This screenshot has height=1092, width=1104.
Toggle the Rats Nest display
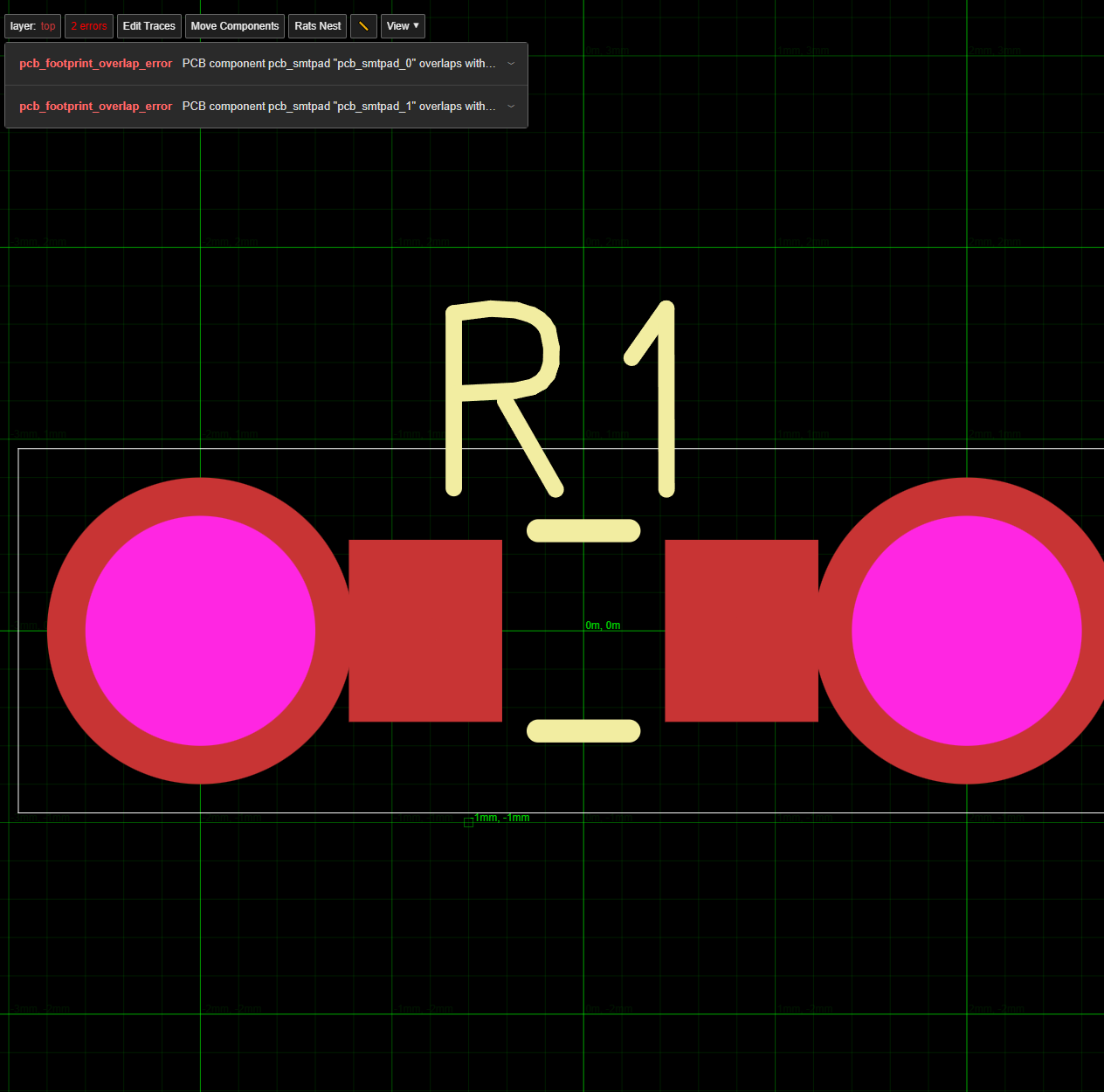(318, 26)
